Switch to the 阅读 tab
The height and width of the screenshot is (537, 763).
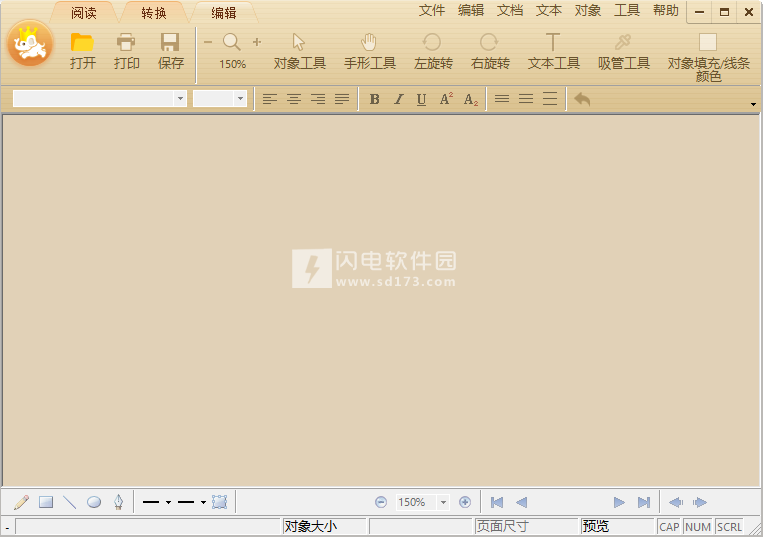tap(84, 13)
